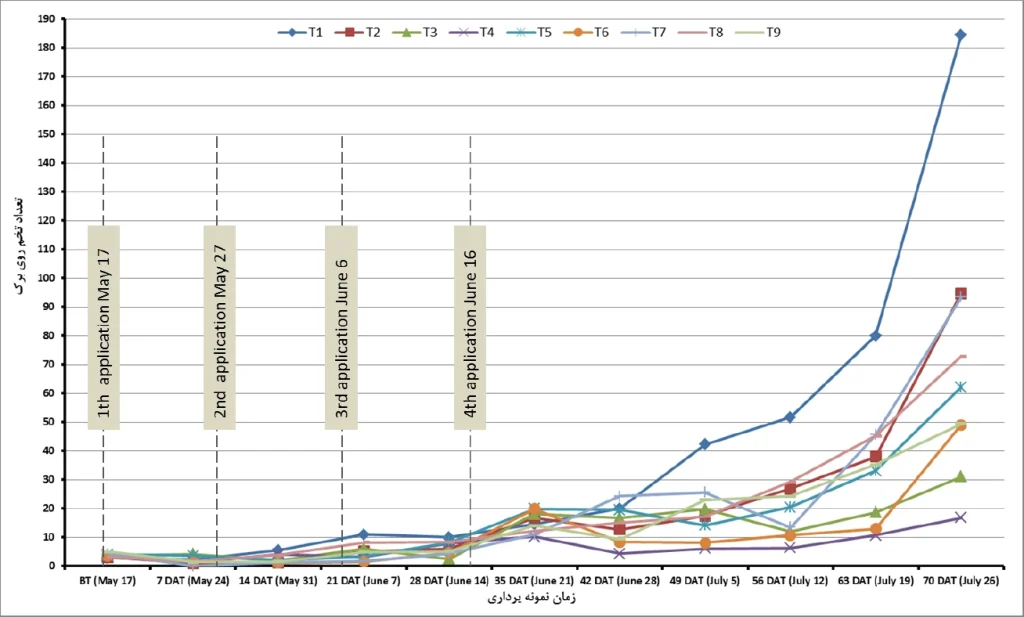1024x617 pixels.
Task: Click the "BT (May 17)" x-axis label
Action: pos(108,580)
